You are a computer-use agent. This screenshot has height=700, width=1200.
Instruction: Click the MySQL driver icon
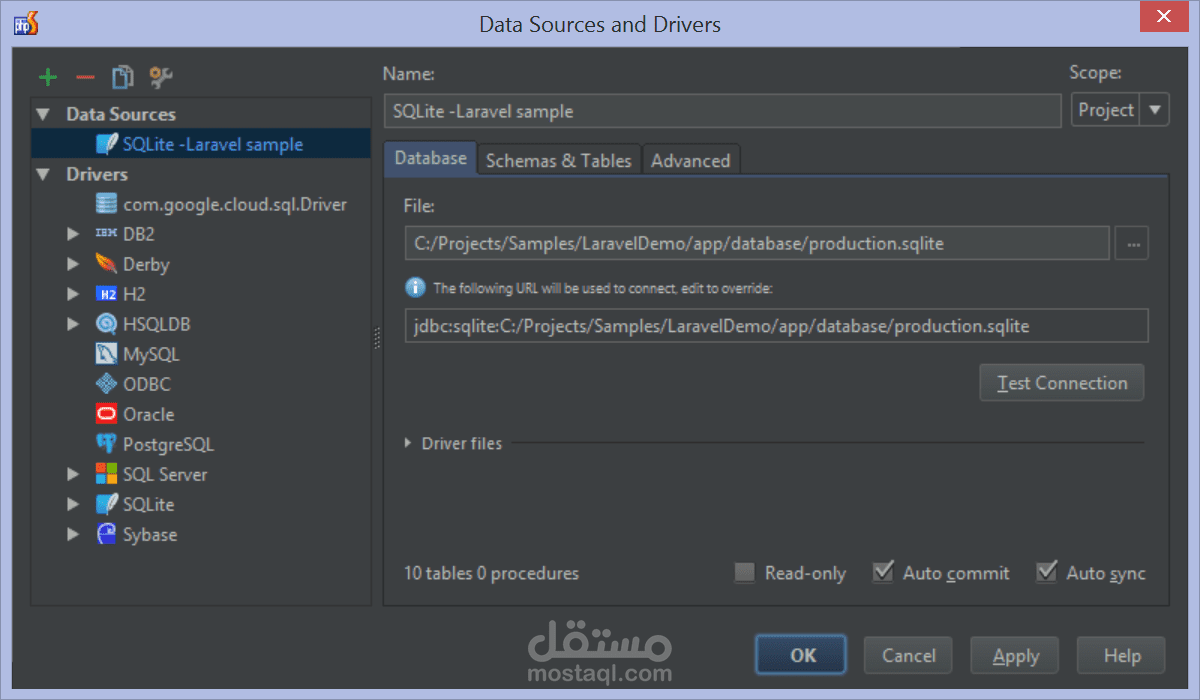point(106,354)
